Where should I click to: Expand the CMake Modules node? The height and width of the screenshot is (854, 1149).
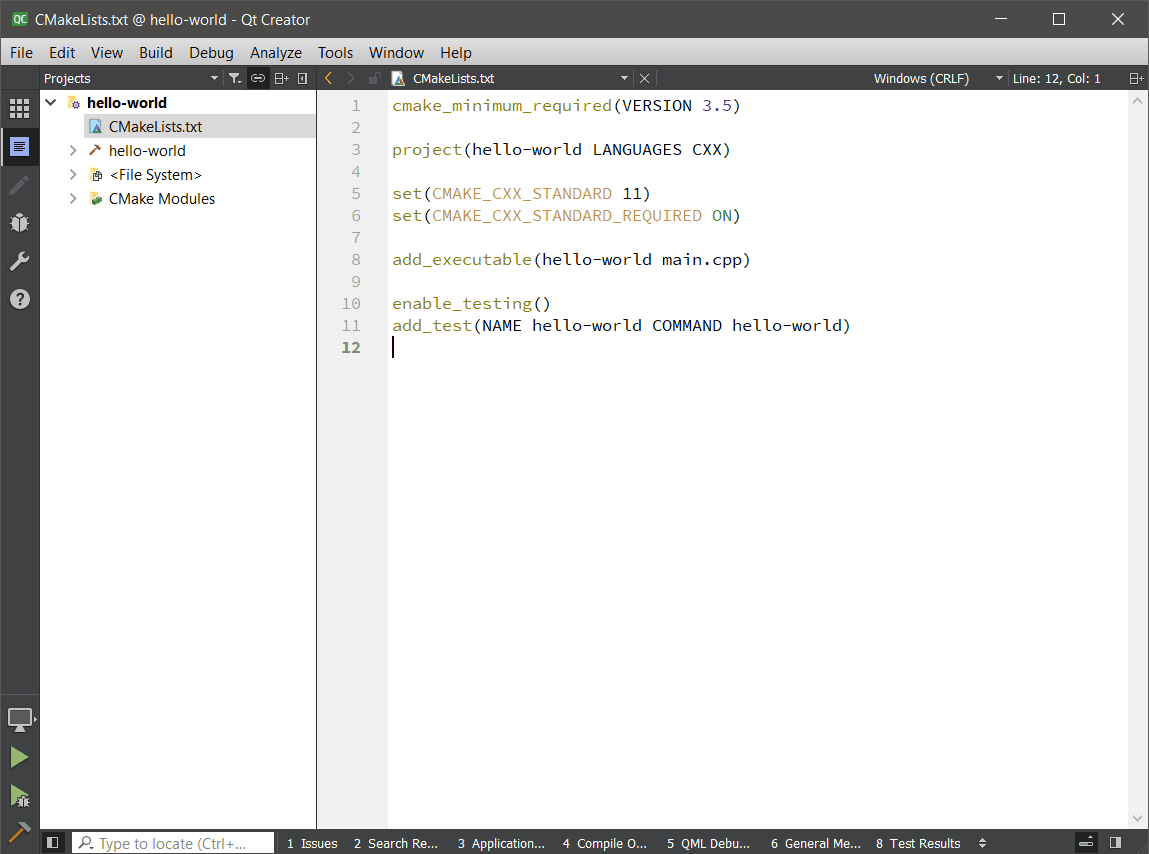(x=72, y=198)
